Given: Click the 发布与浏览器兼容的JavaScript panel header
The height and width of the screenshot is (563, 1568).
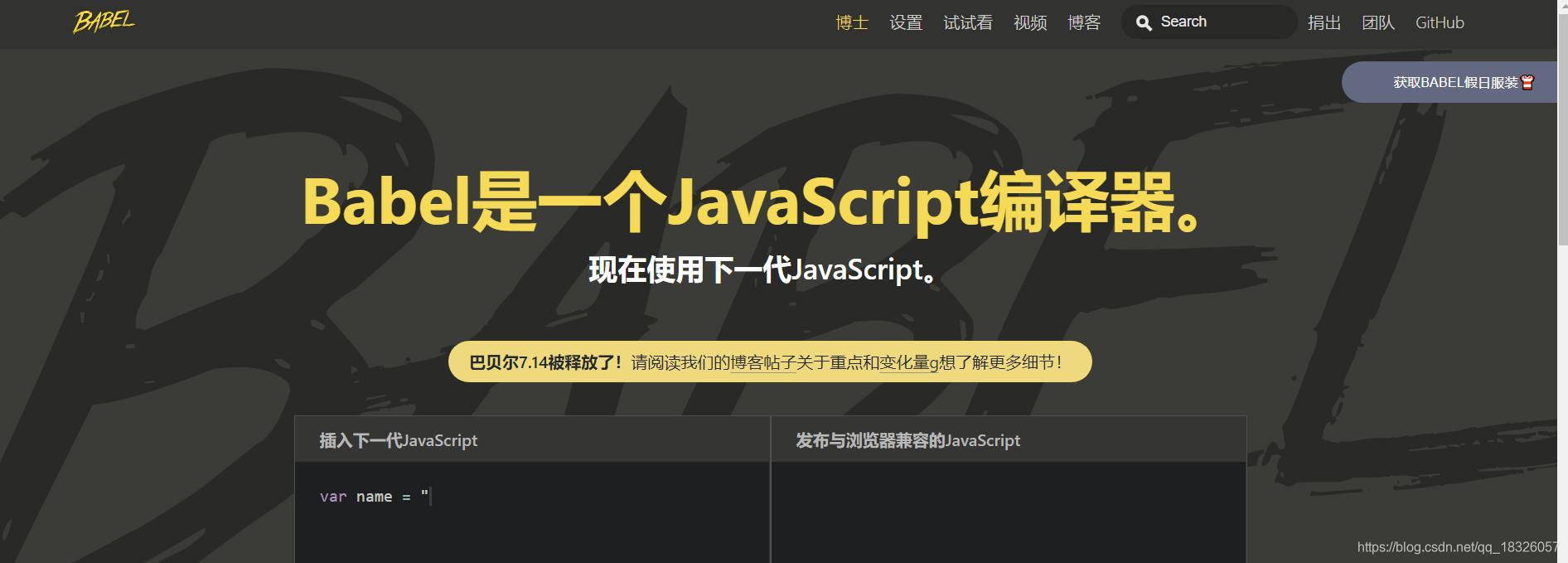Looking at the screenshot, I should 1009,439.
